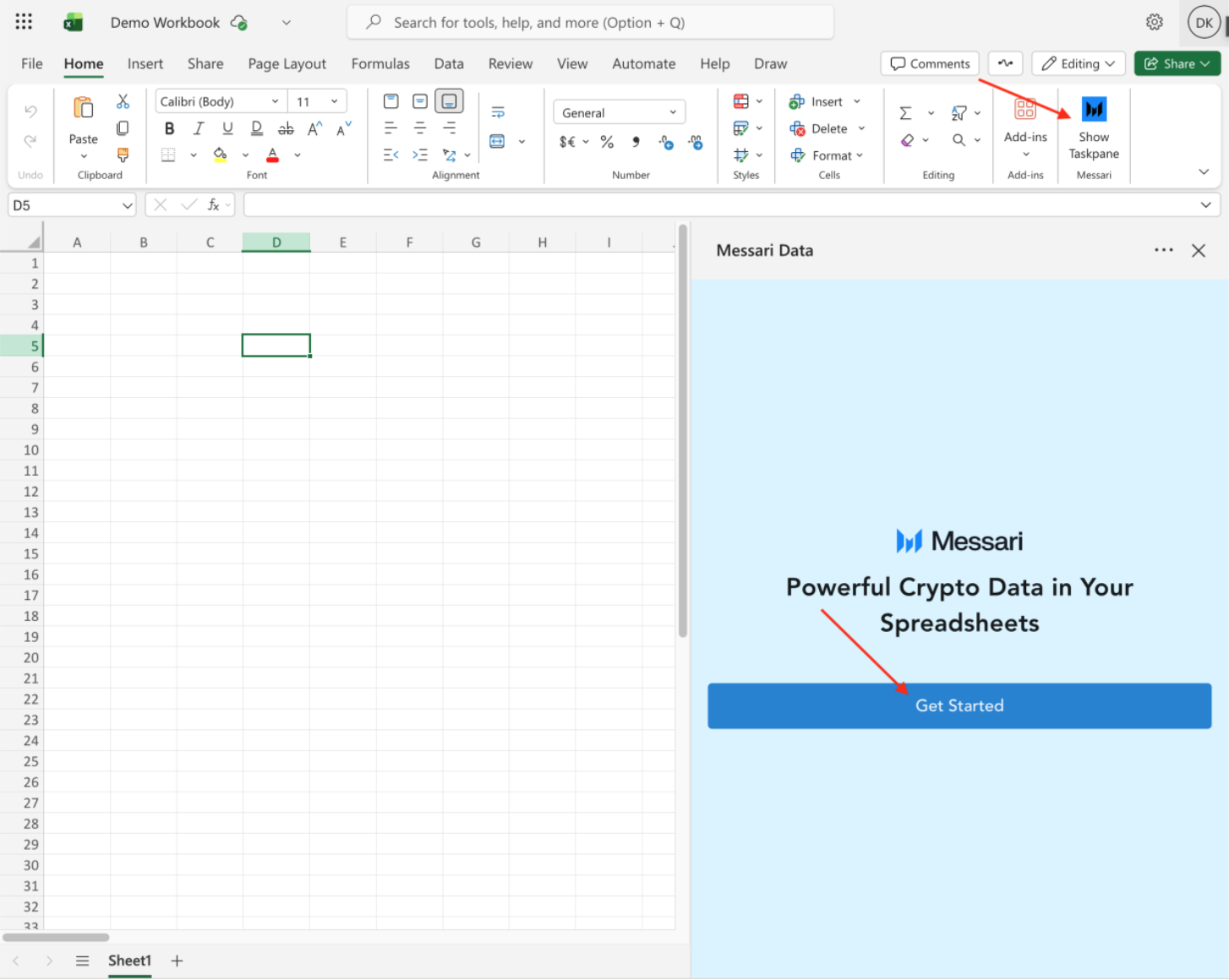This screenshot has height=980, width=1229.
Task: Open the settings gear
Action: pyautogui.click(x=1155, y=22)
